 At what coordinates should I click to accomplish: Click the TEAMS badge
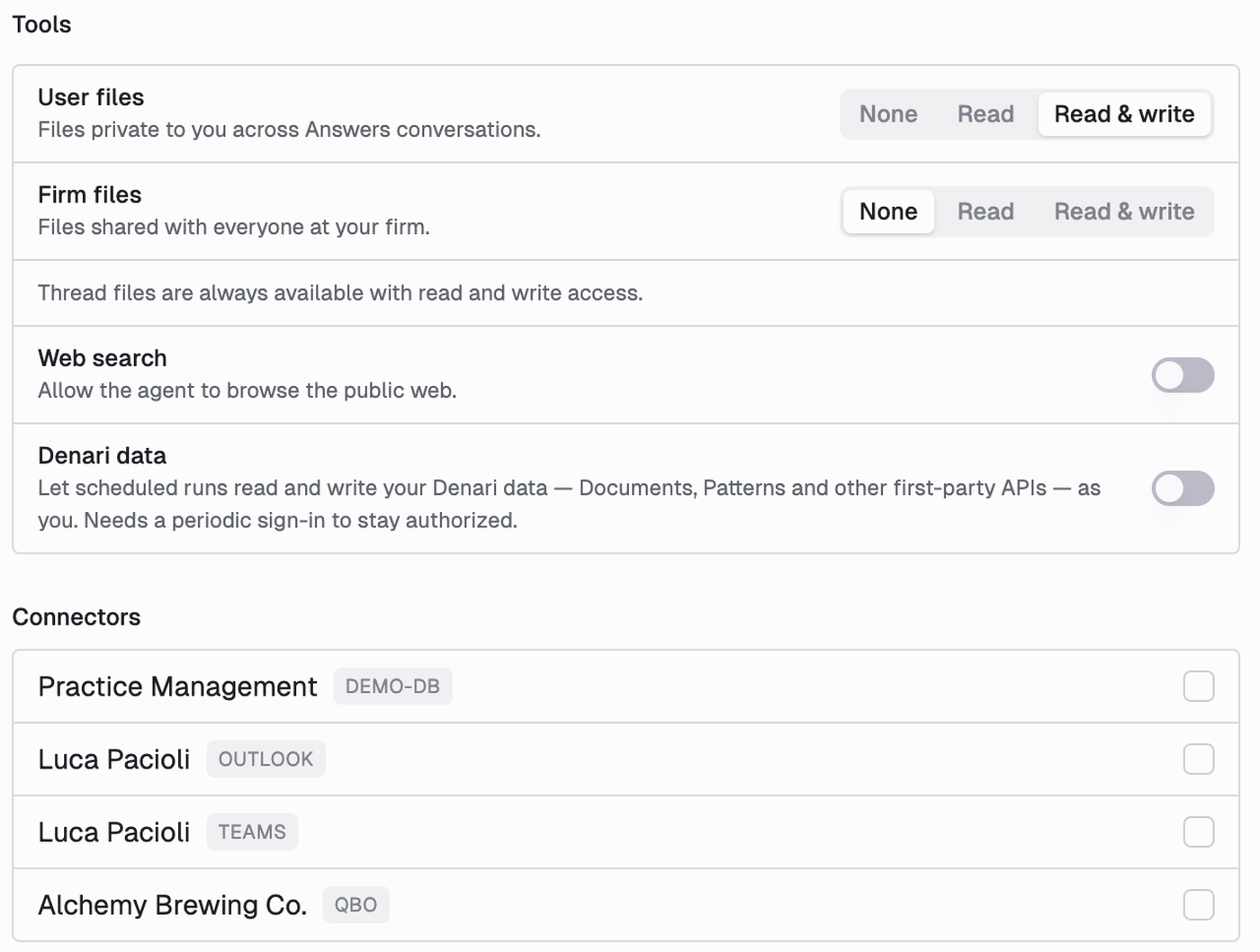tap(252, 832)
